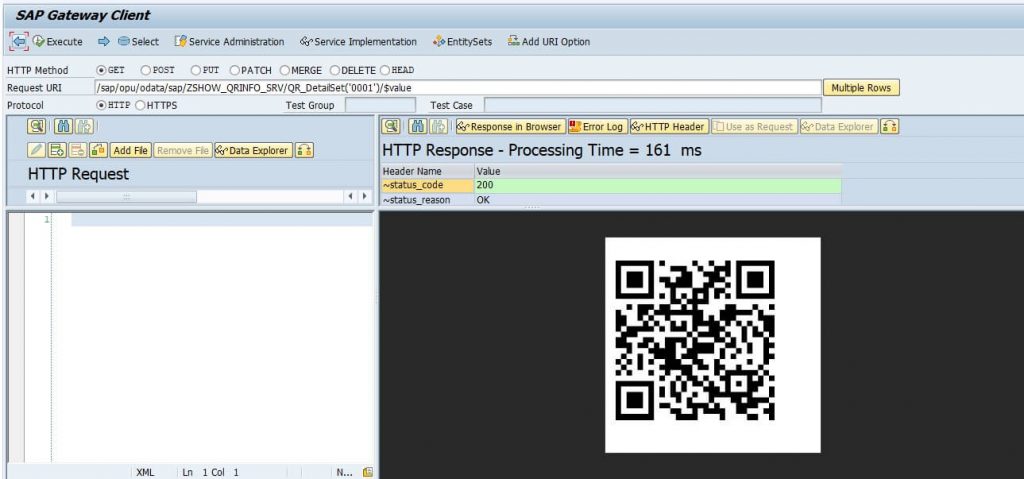
Task: Click the Header Name column heading
Action: pyautogui.click(x=427, y=171)
